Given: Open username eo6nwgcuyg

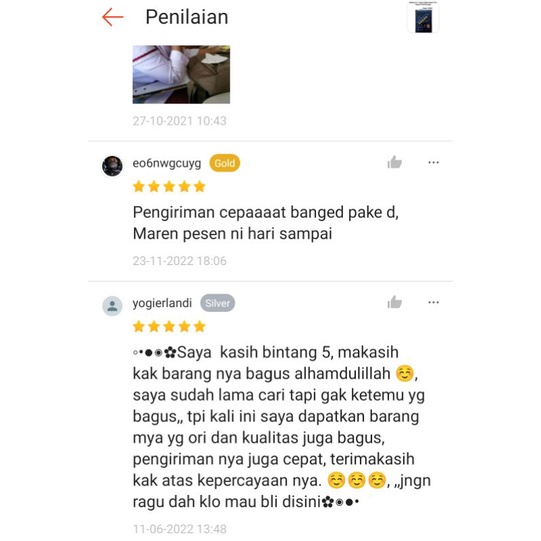Looking at the screenshot, I should (x=167, y=163).
